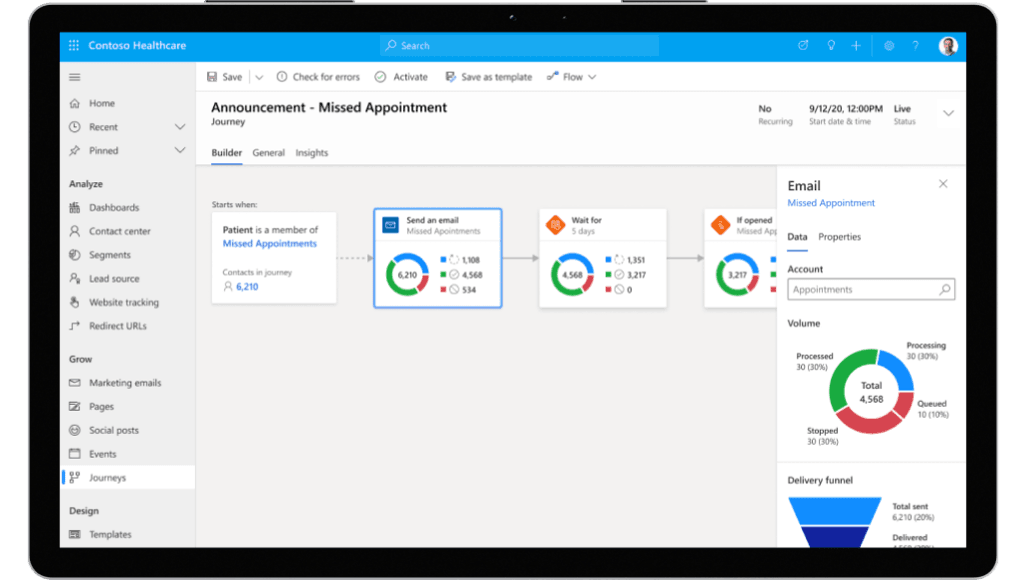This screenshot has width=1028, height=580.
Task: Open the settings gear icon
Action: point(889,46)
